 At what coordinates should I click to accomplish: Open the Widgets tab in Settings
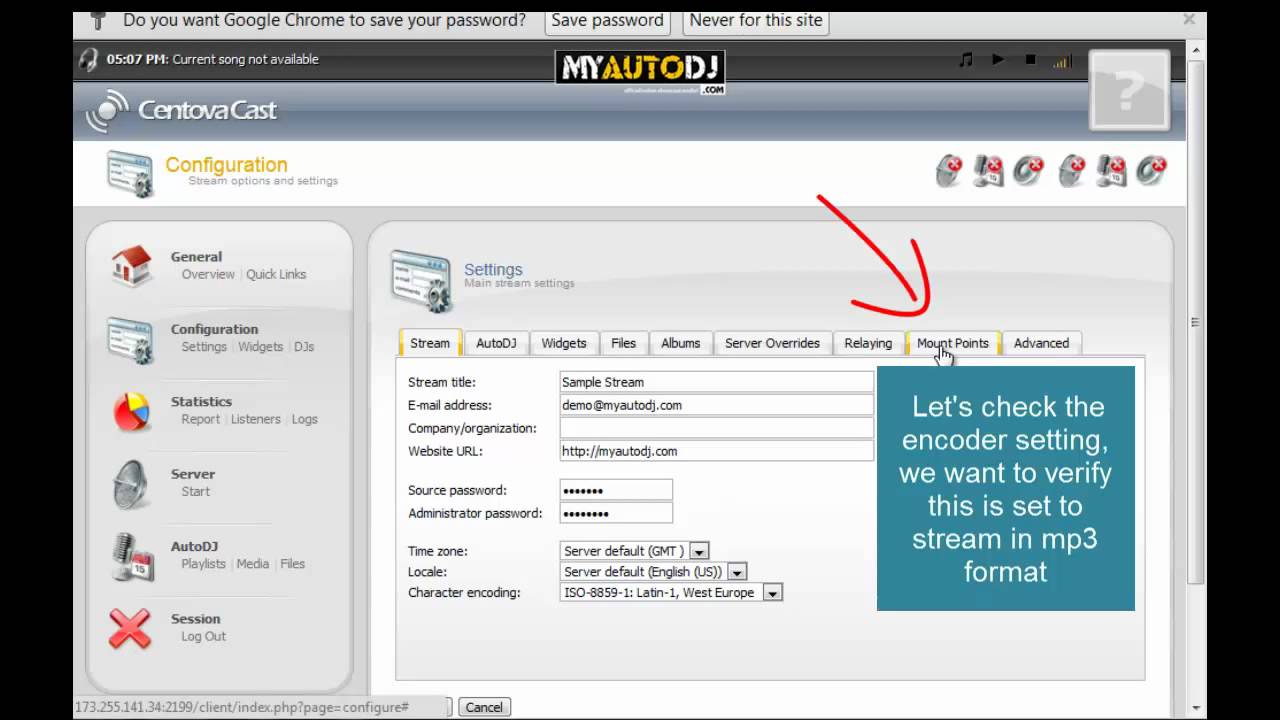(564, 343)
